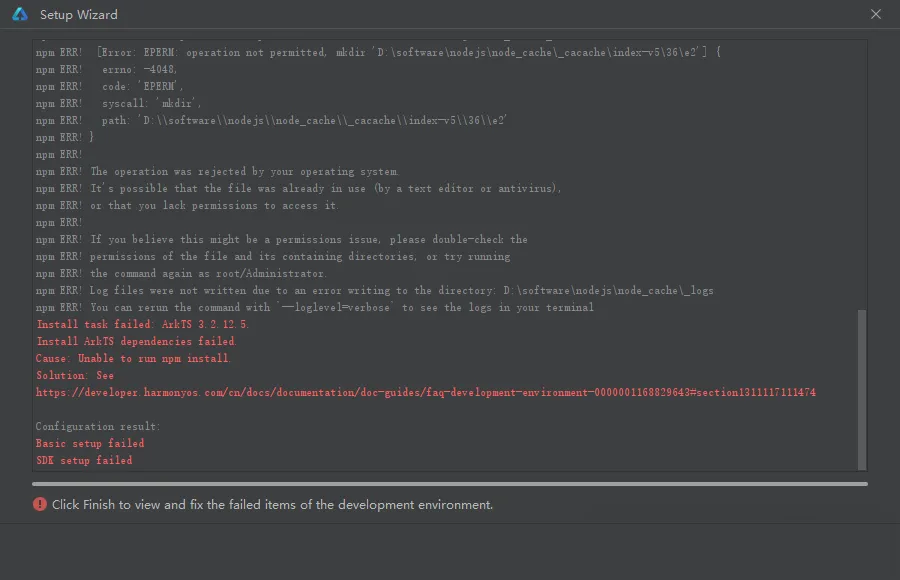This screenshot has width=900, height=580.
Task: Click the DevEco Studio logo icon
Action: (x=20, y=14)
